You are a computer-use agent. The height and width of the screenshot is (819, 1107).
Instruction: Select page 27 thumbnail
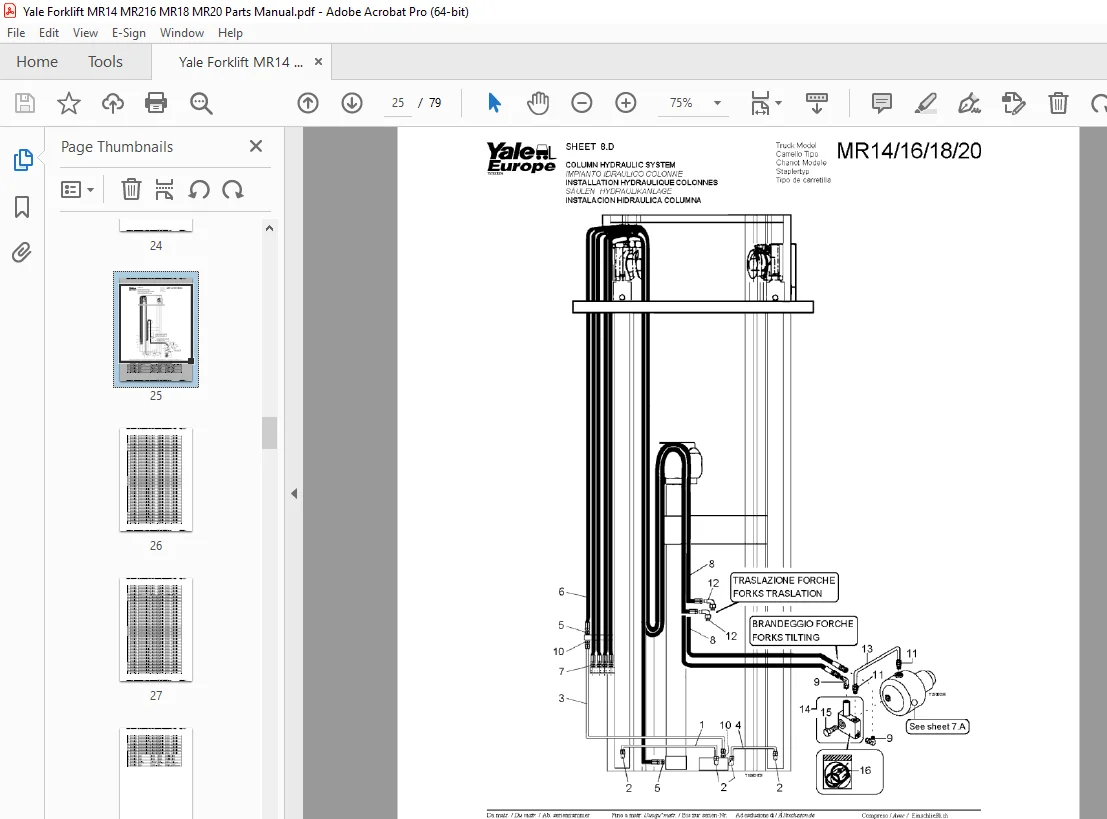tap(156, 630)
